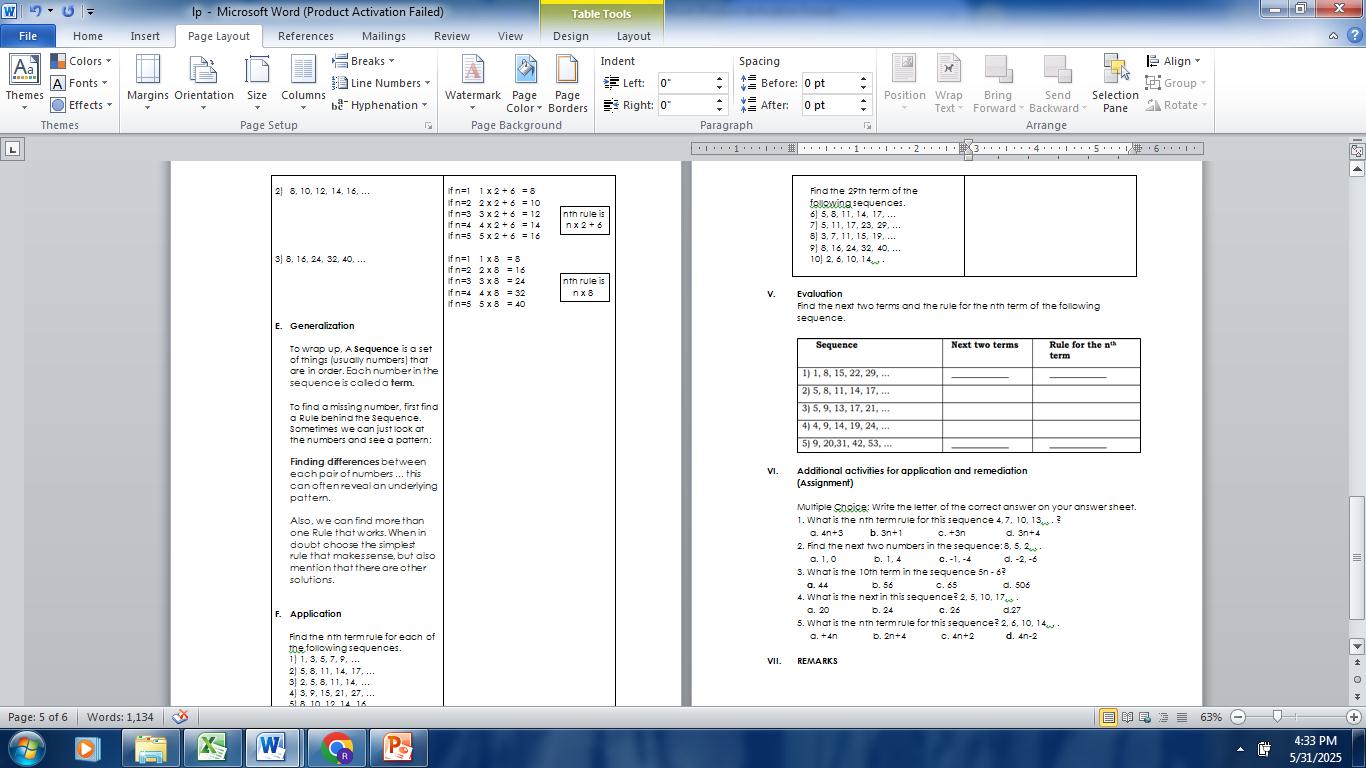Click the Indent Left input field
Screen dimensions: 1366x768
(x=685, y=83)
